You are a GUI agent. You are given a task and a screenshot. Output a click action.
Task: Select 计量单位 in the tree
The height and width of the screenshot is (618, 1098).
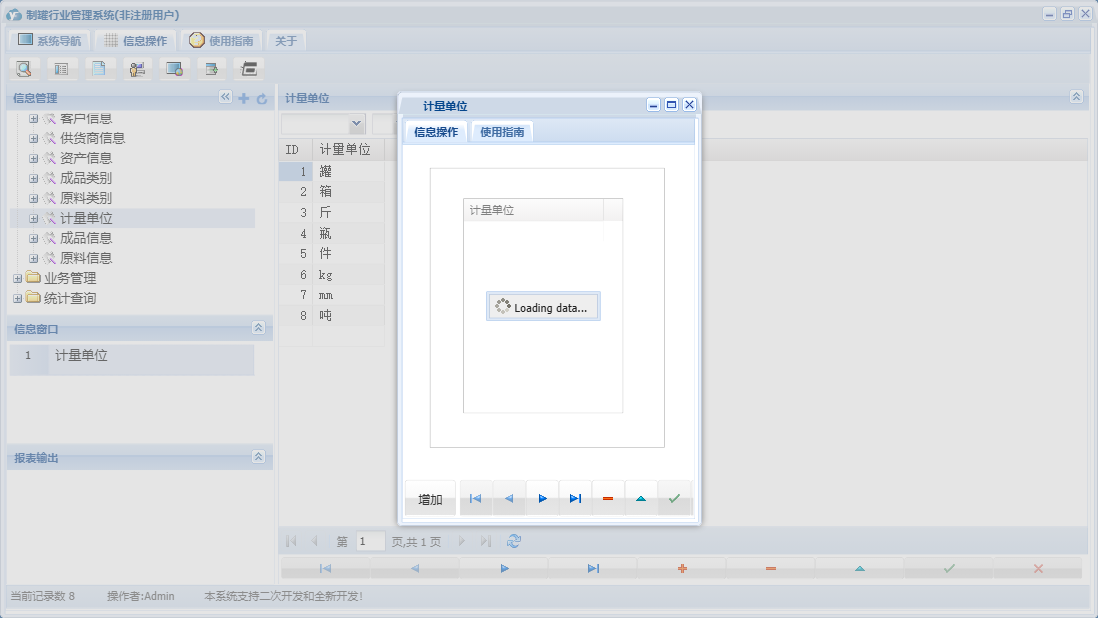[86, 218]
